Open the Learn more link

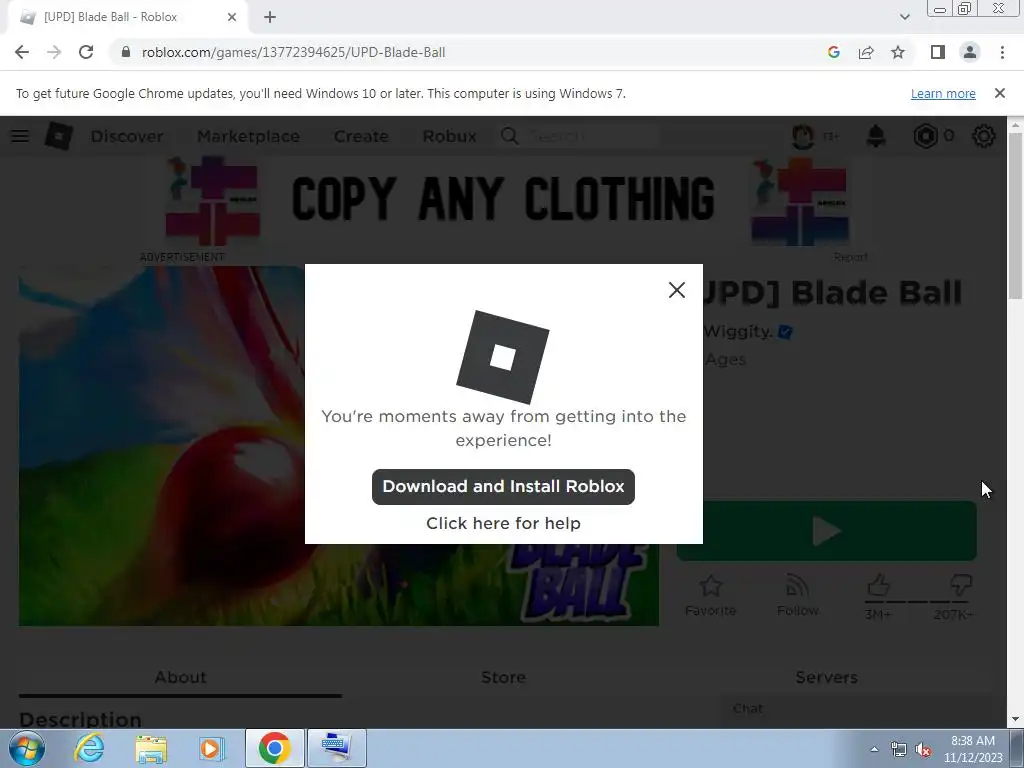943,93
